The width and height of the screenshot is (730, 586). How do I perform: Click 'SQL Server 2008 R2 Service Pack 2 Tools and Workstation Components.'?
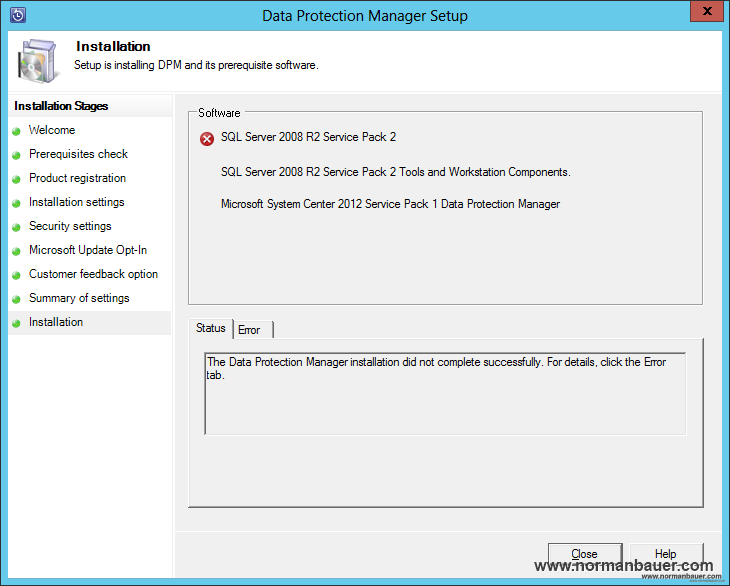coord(395,172)
